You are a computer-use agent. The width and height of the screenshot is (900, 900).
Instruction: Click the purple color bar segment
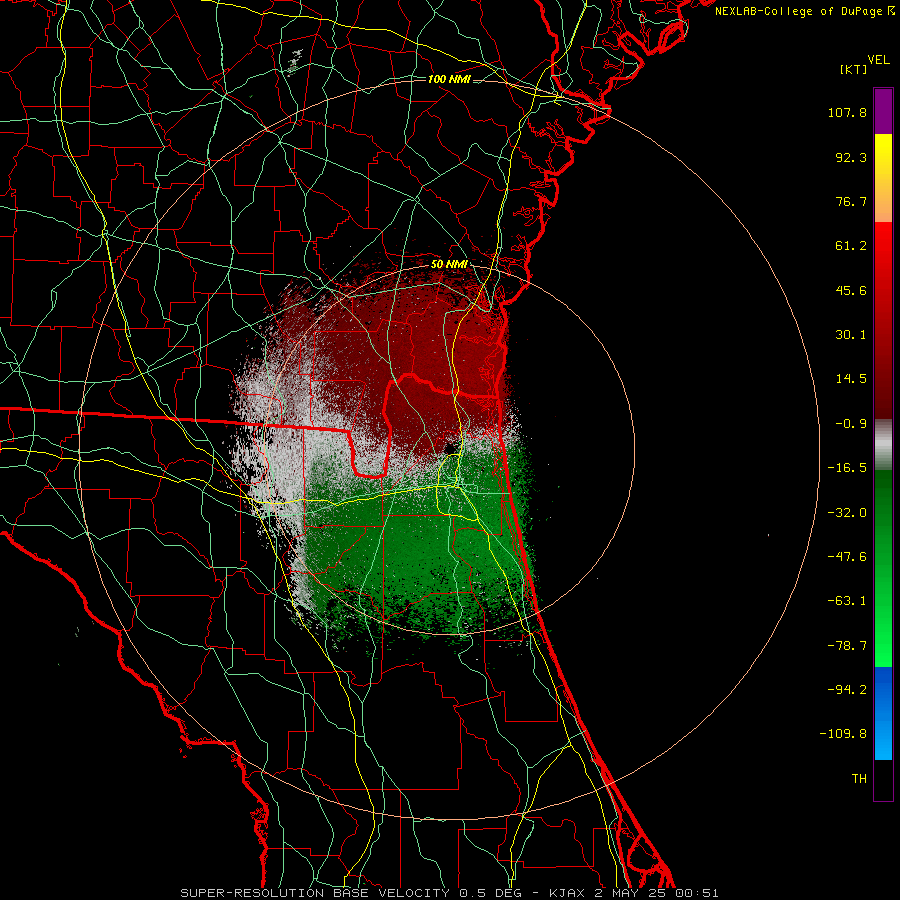click(883, 111)
